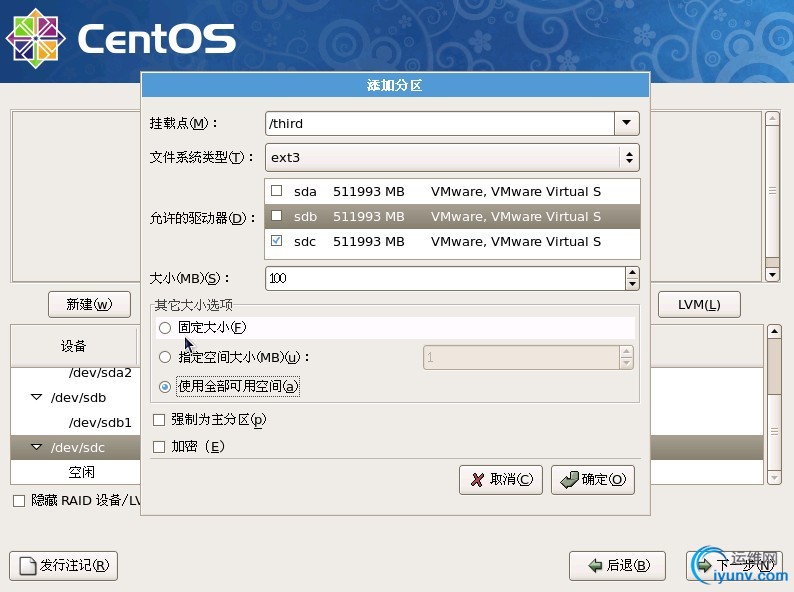This screenshot has height=592, width=794.
Task: Enable the 加密 (E) checkbox
Action: [159, 447]
